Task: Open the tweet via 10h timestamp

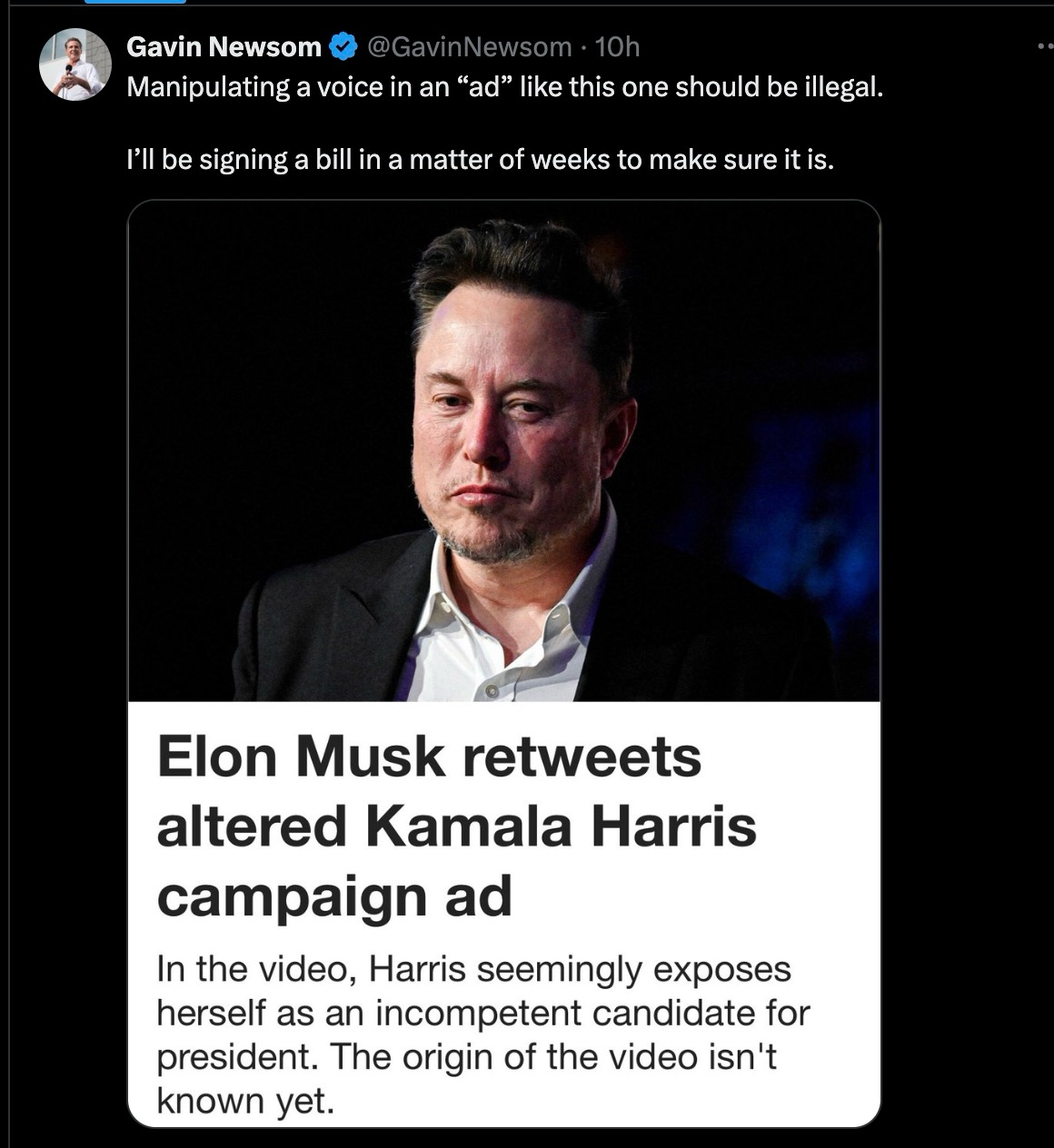Action: (615, 46)
